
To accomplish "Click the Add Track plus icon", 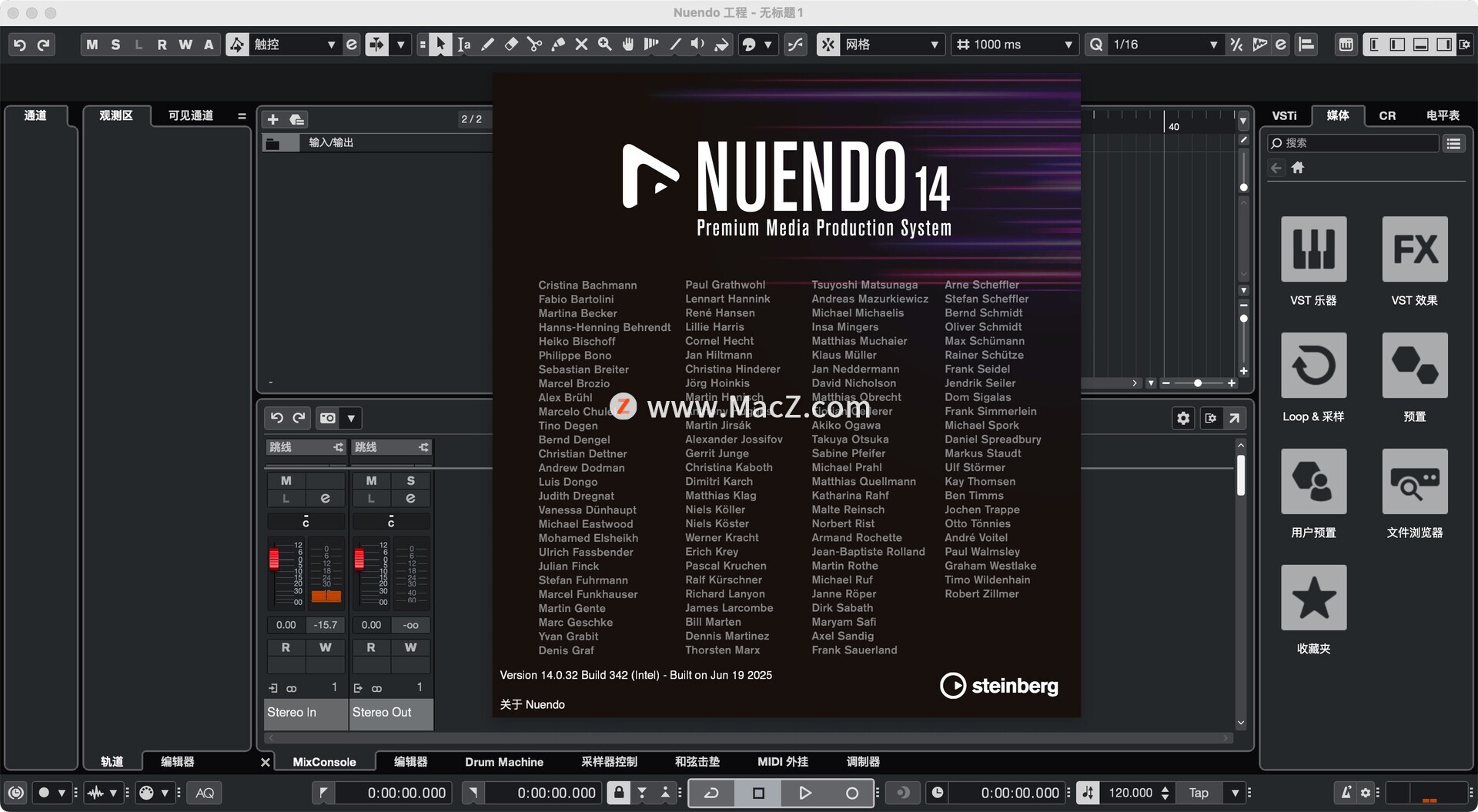I will click(273, 119).
